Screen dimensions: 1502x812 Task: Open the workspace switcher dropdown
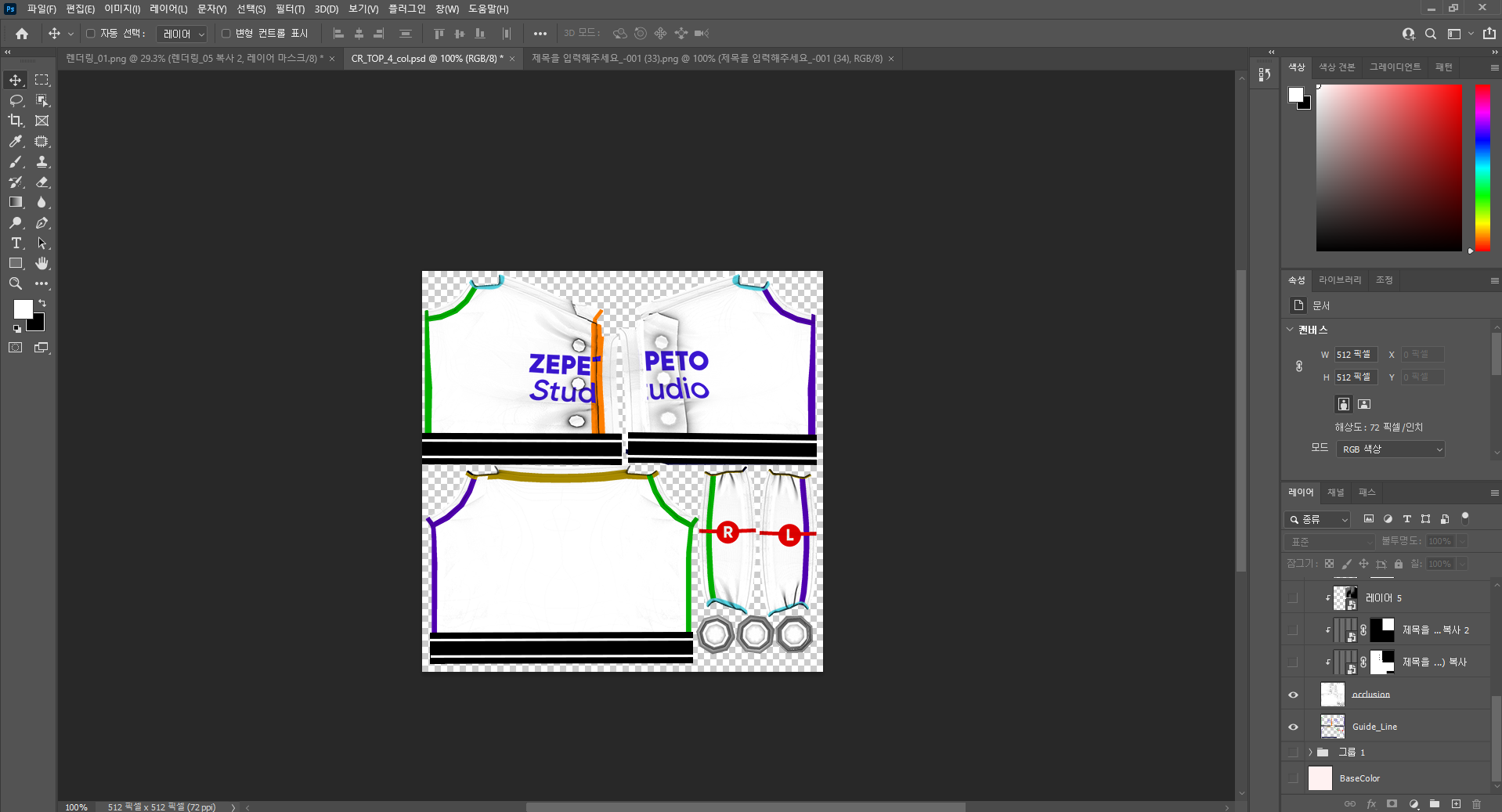pos(1460,34)
